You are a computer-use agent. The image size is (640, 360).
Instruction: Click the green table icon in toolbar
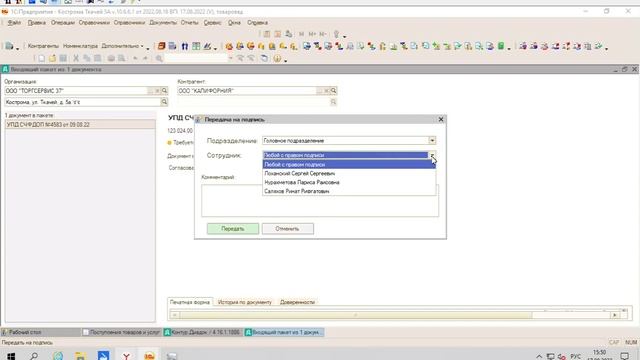point(196,46)
